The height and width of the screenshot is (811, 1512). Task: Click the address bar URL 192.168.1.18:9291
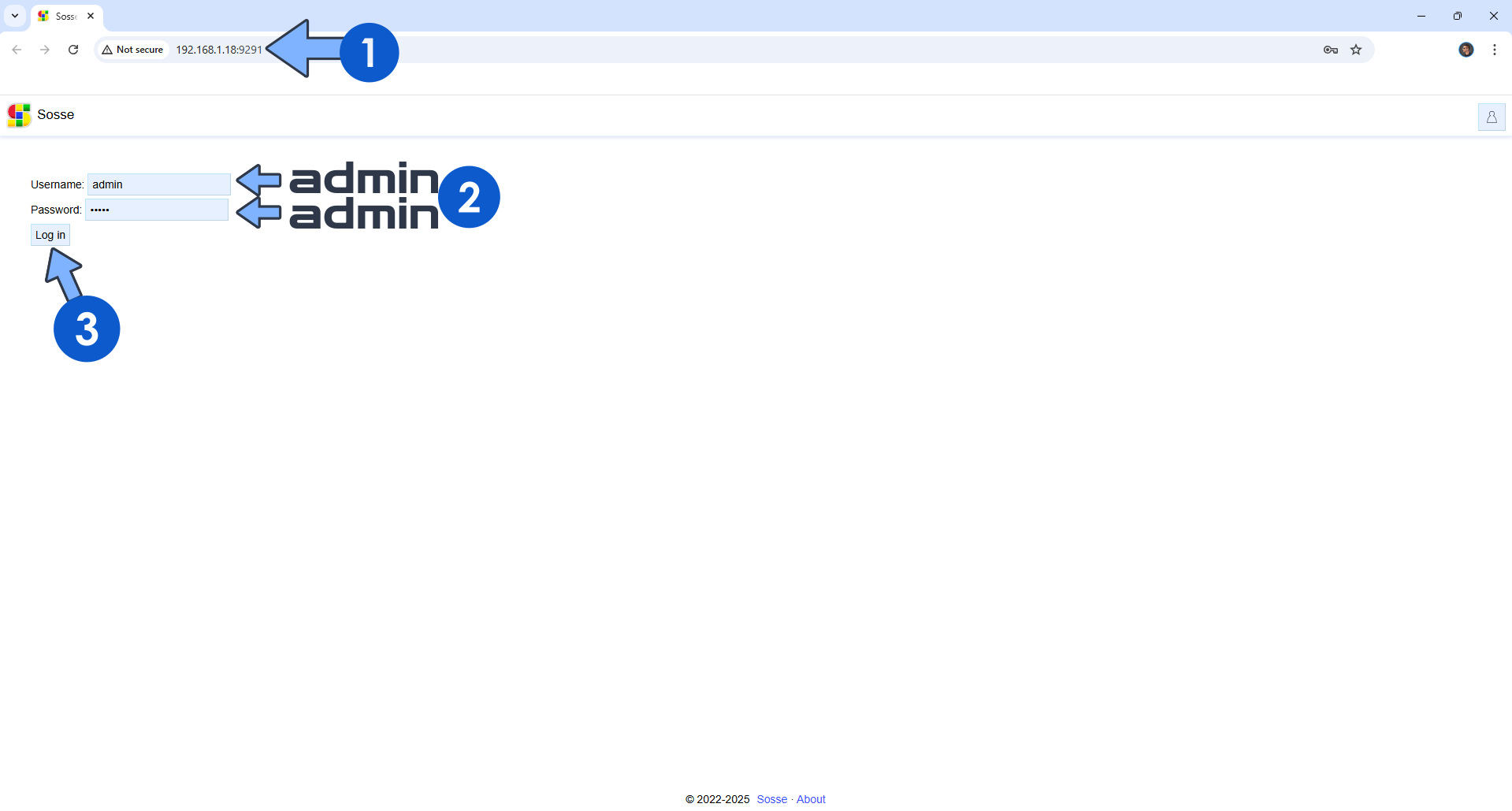pos(218,50)
